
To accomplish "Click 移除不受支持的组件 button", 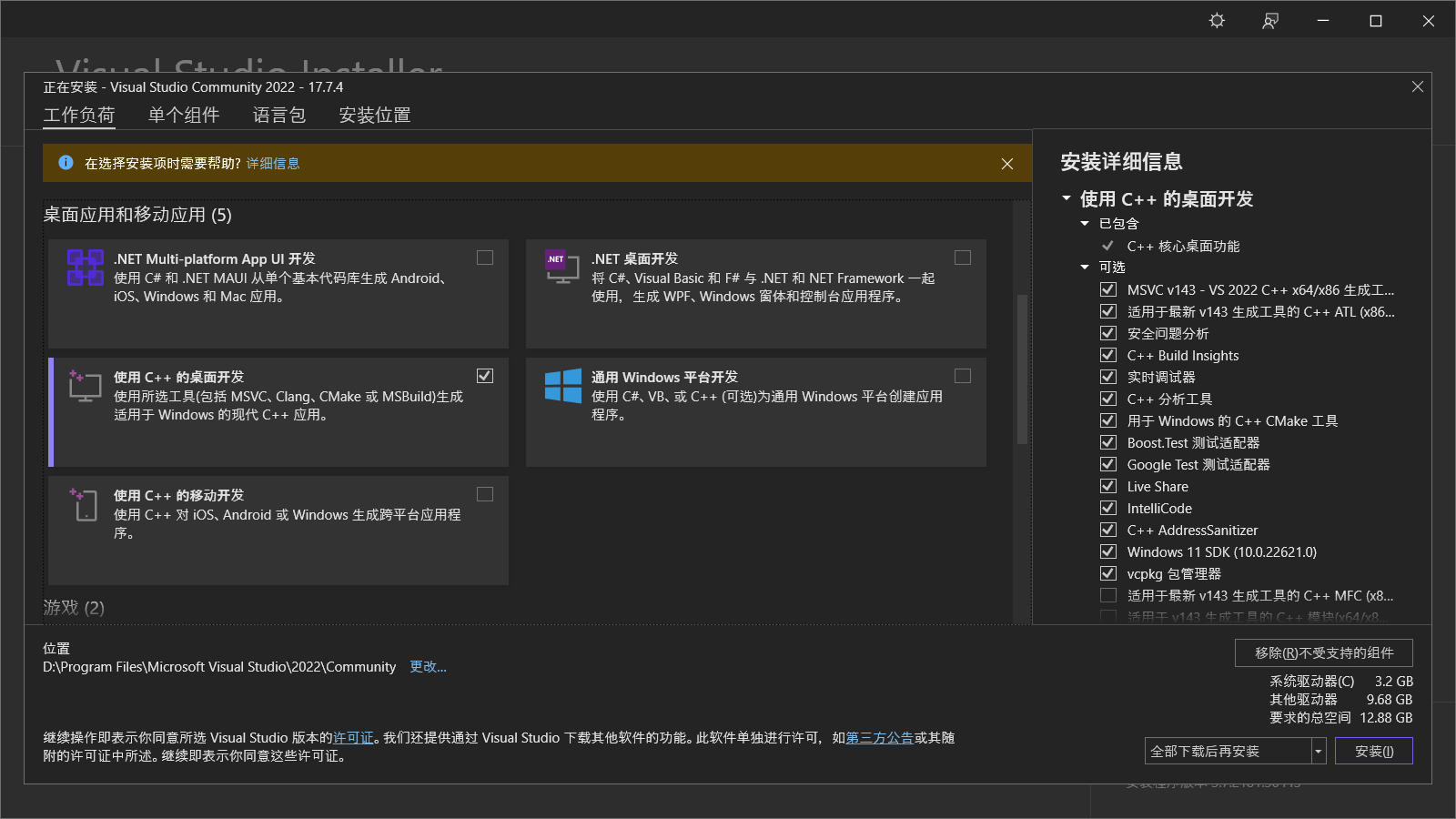I will (x=1324, y=652).
